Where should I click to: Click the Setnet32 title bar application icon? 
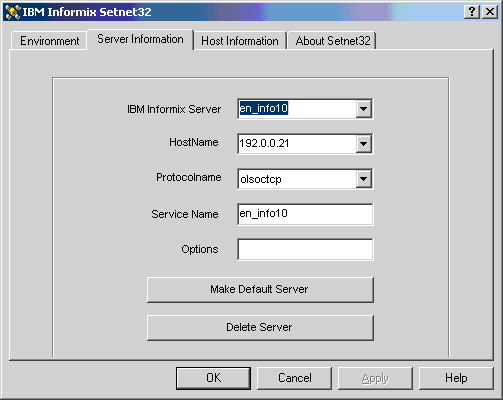[13, 12]
